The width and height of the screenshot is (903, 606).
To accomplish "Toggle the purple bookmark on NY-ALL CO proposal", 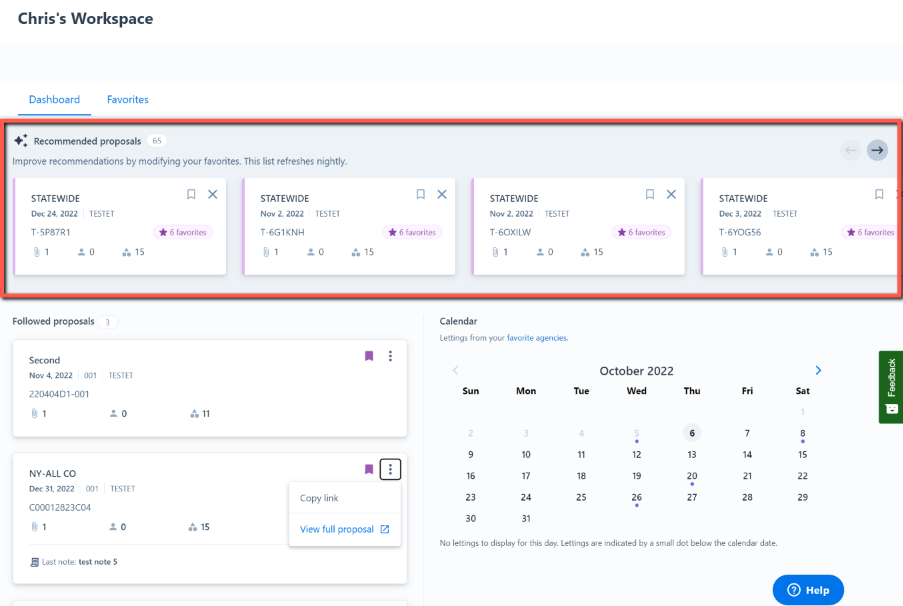I will 369,468.
